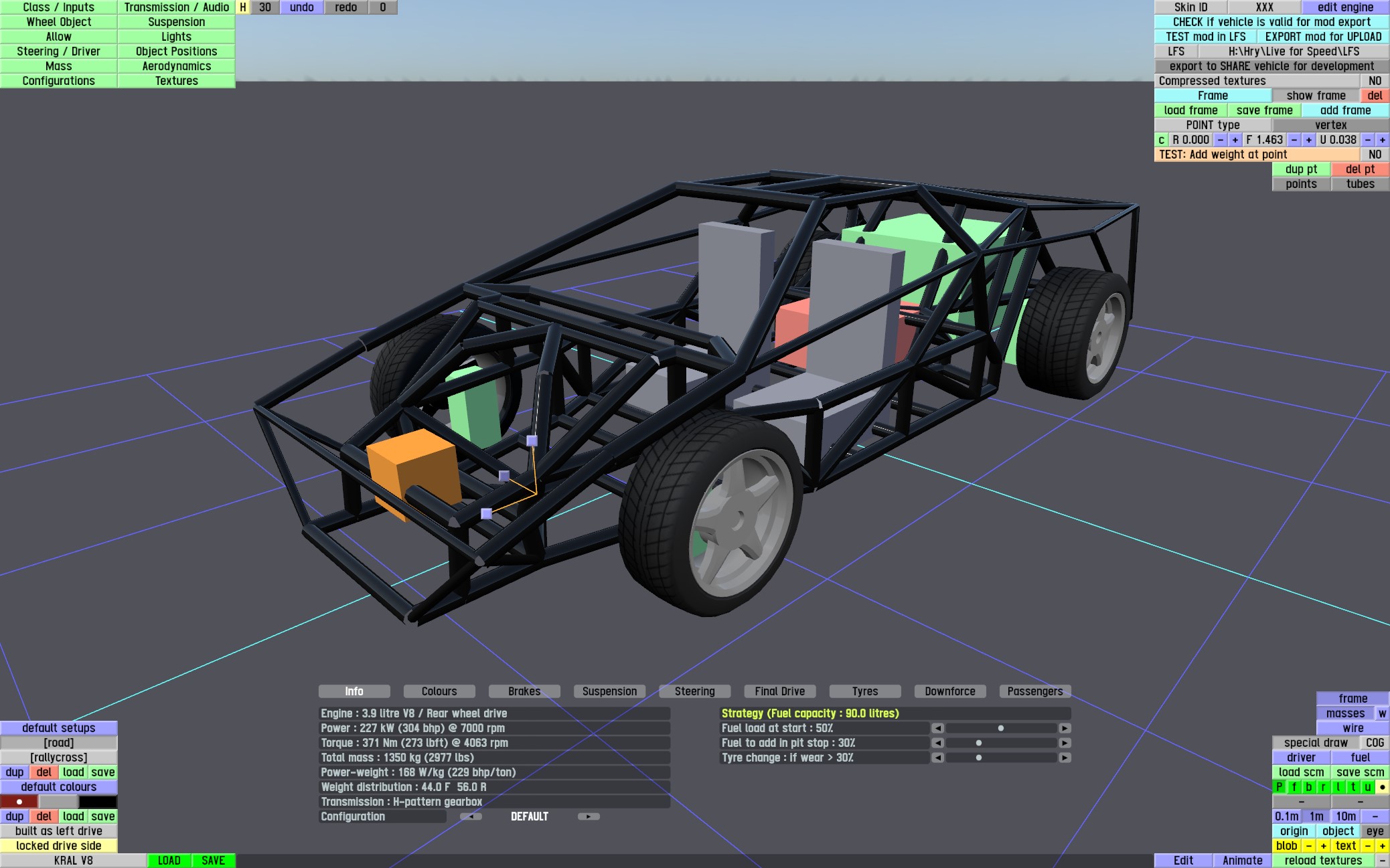Toggle the 'w' button beside masses

coord(1382,713)
